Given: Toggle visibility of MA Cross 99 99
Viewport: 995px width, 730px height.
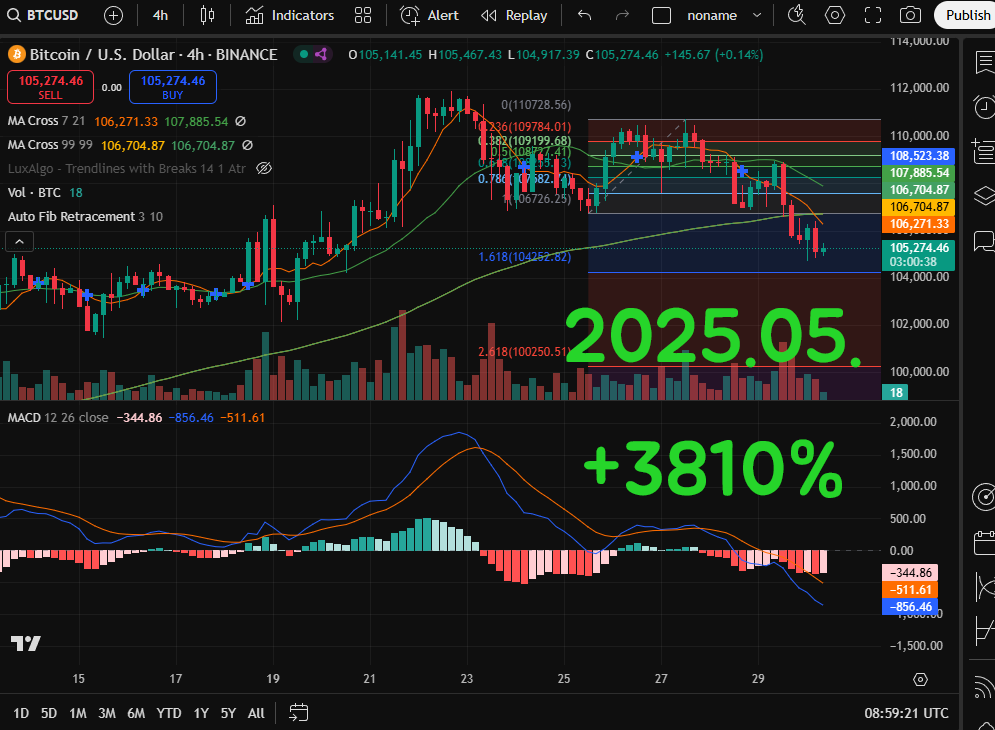Looking at the screenshot, I should tap(247, 145).
